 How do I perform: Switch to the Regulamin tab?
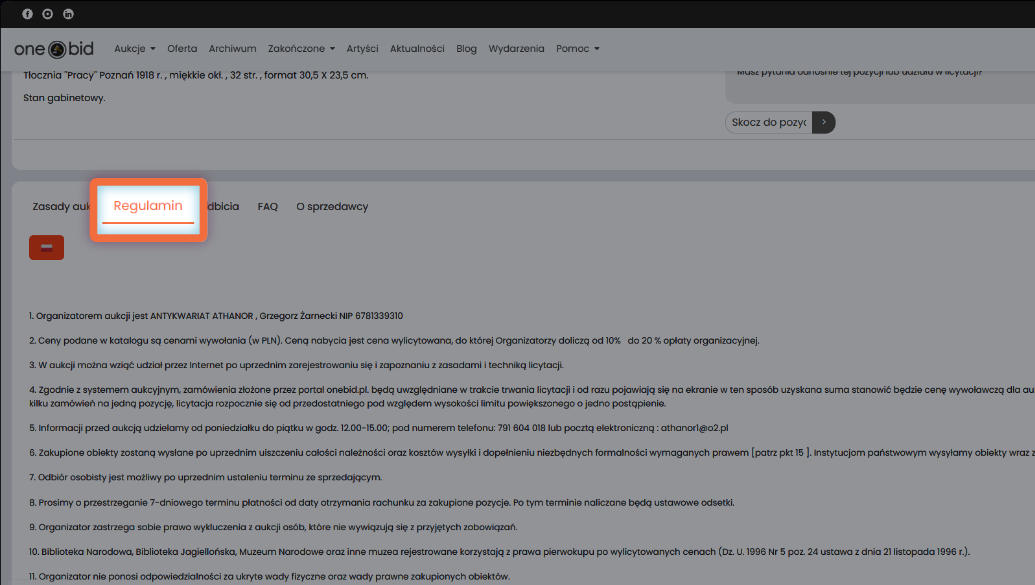click(148, 206)
